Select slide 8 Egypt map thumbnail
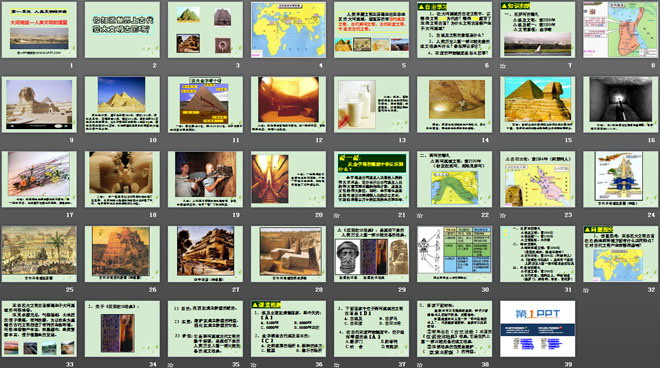This screenshot has width=660, height=368. pyautogui.click(x=621, y=30)
